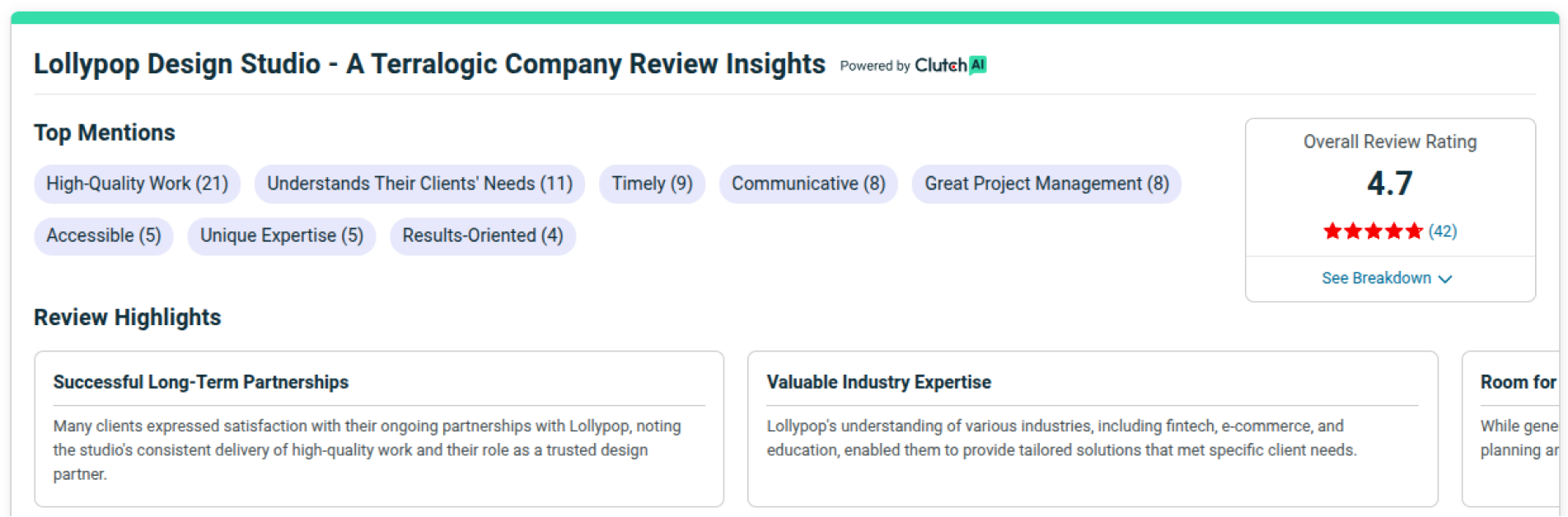Expand the See Breakdown section
Screen dimensions: 1568x517
[x=1387, y=278]
